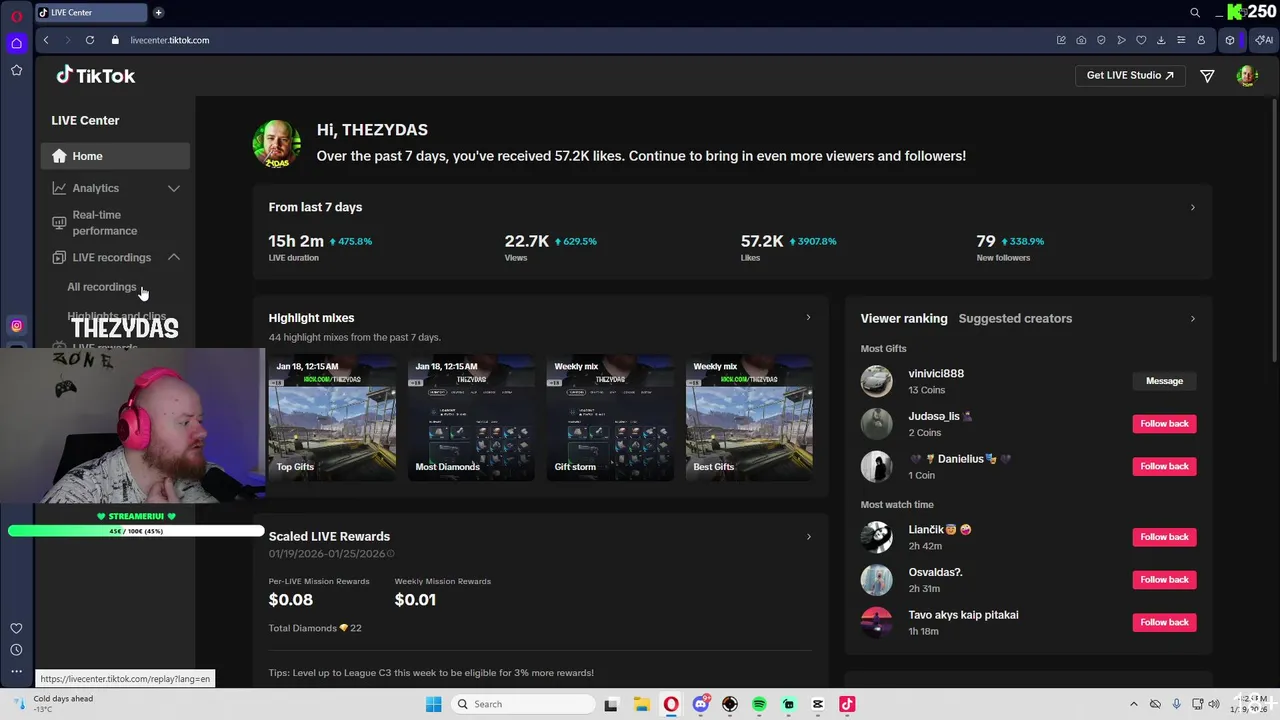Image resolution: width=1280 pixels, height=720 pixels.
Task: Open Scaled LIVE Rewards arrow
Action: coord(808,537)
